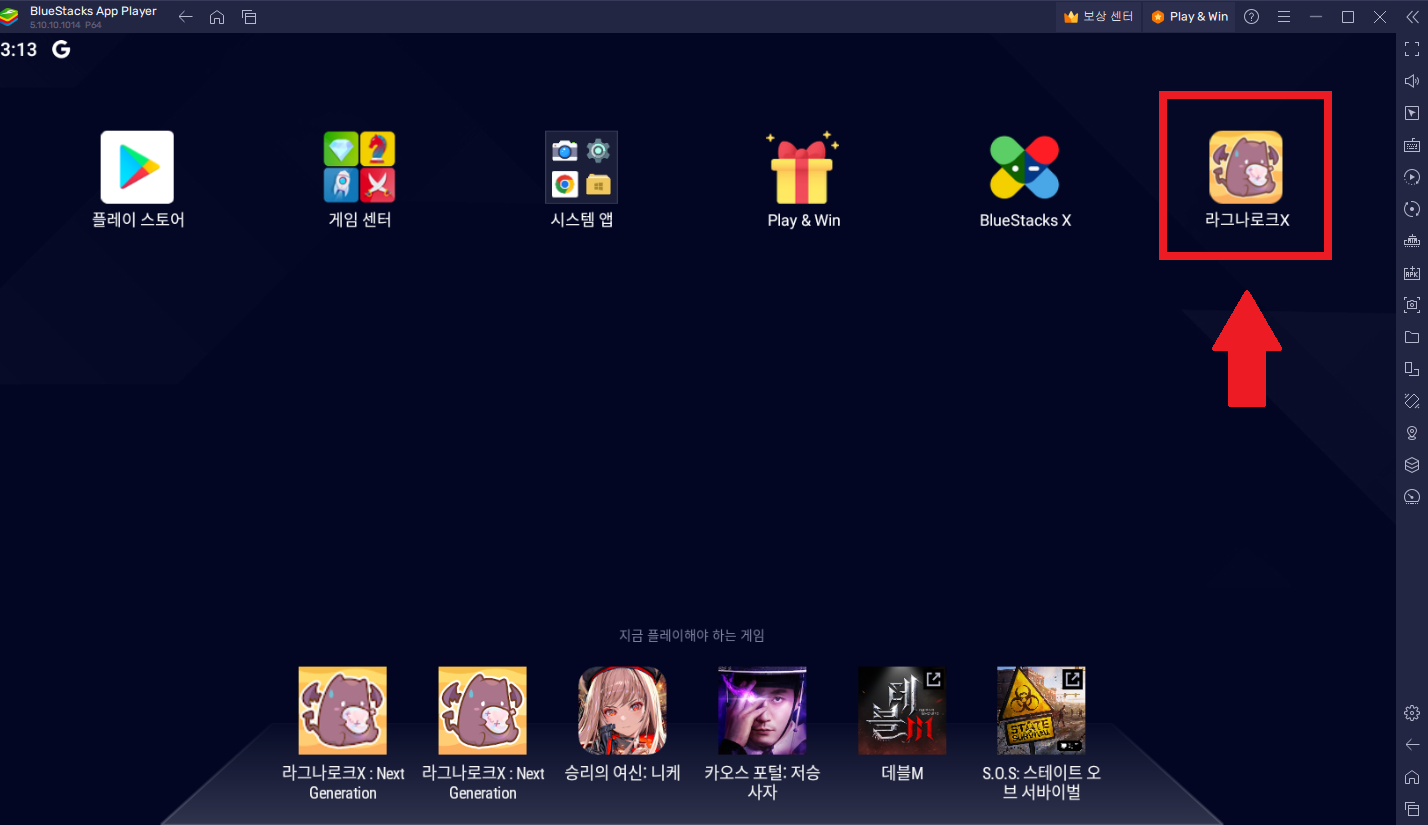Screen dimensions: 1428x825
Task: Open the hamburger menu
Action: pyautogui.click(x=1284, y=17)
